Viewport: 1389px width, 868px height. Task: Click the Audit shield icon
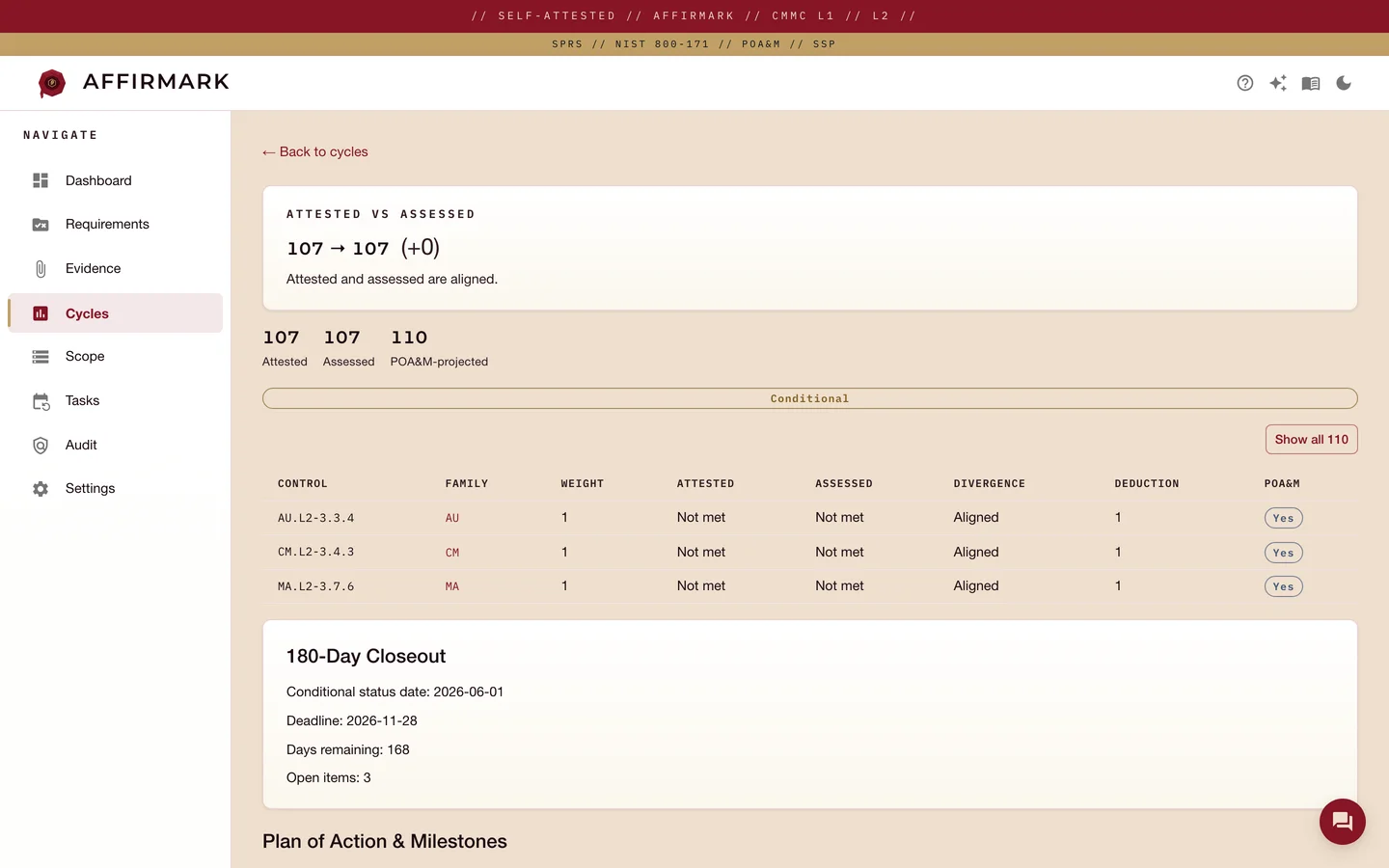click(41, 446)
